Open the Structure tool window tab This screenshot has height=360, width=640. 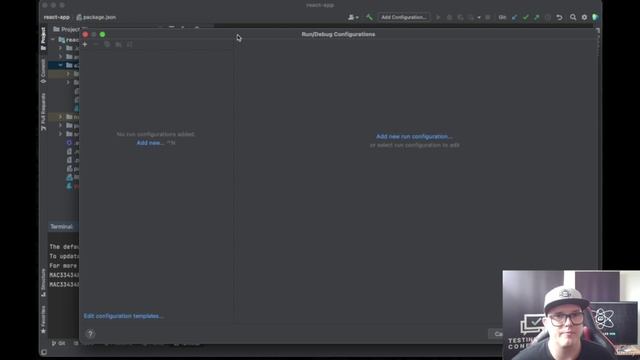click(x=43, y=282)
